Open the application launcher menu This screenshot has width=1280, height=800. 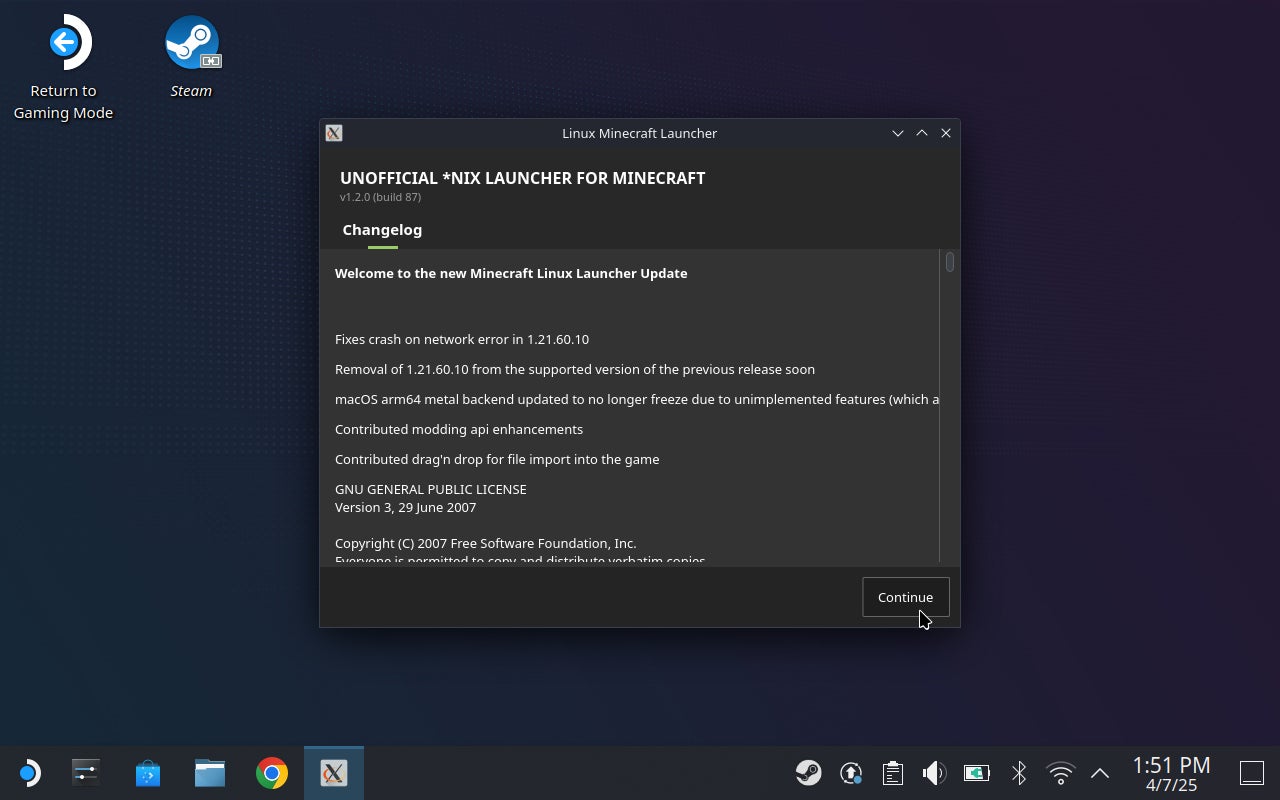(x=29, y=772)
